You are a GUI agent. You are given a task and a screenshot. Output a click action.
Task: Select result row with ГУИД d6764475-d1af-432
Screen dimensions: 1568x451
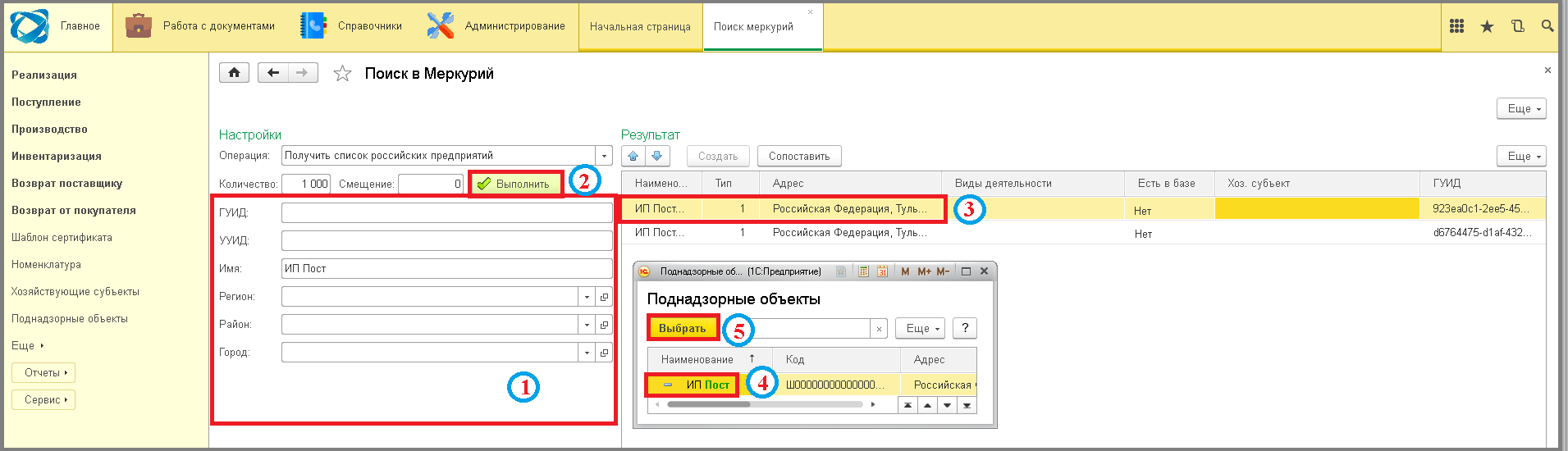1083,233
